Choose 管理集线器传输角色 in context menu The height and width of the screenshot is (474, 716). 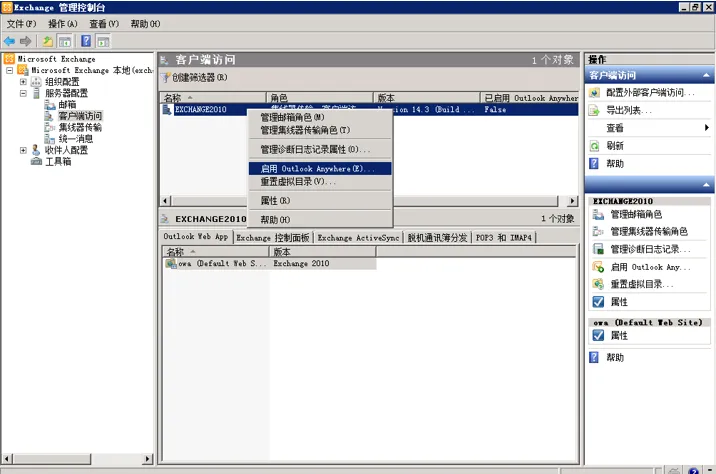(320, 130)
